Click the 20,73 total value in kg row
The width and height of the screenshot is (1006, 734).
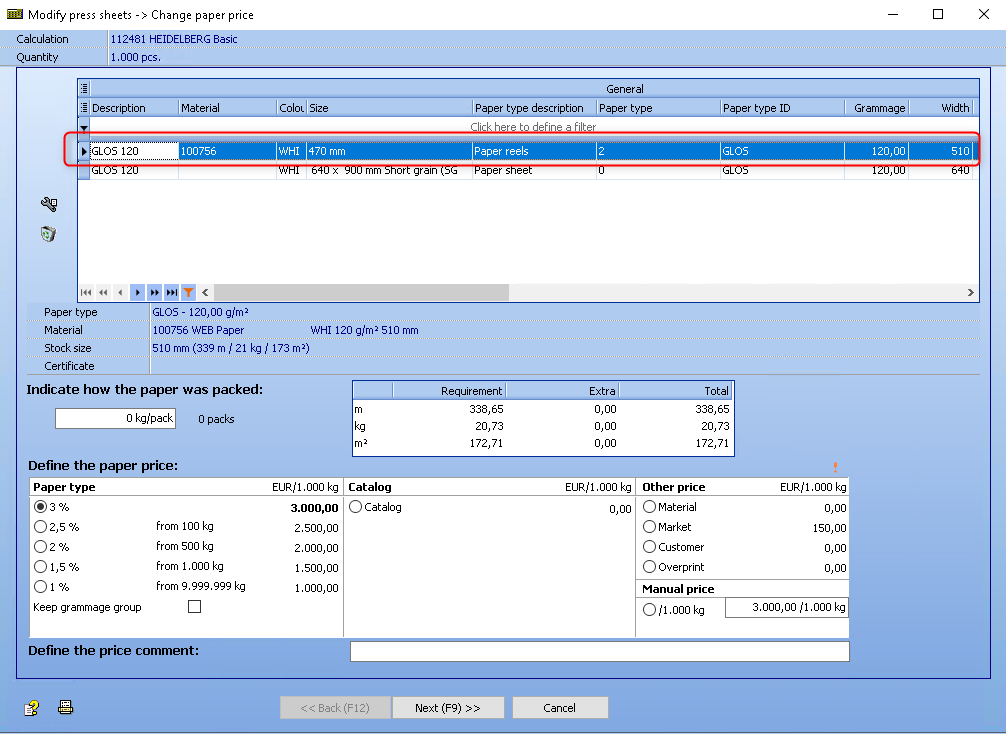[x=715, y=426]
